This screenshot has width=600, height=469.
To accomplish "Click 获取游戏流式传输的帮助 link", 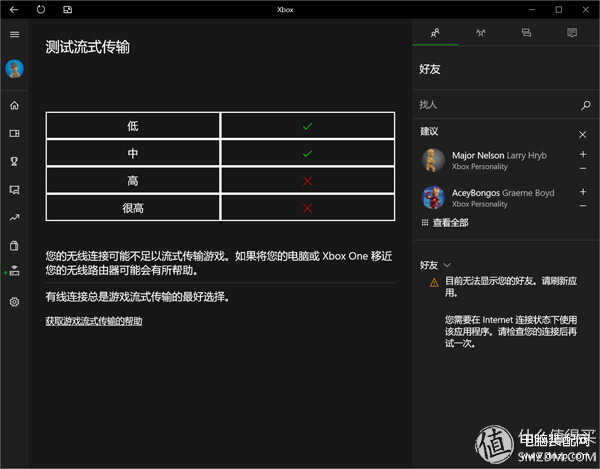I will click(x=94, y=321).
